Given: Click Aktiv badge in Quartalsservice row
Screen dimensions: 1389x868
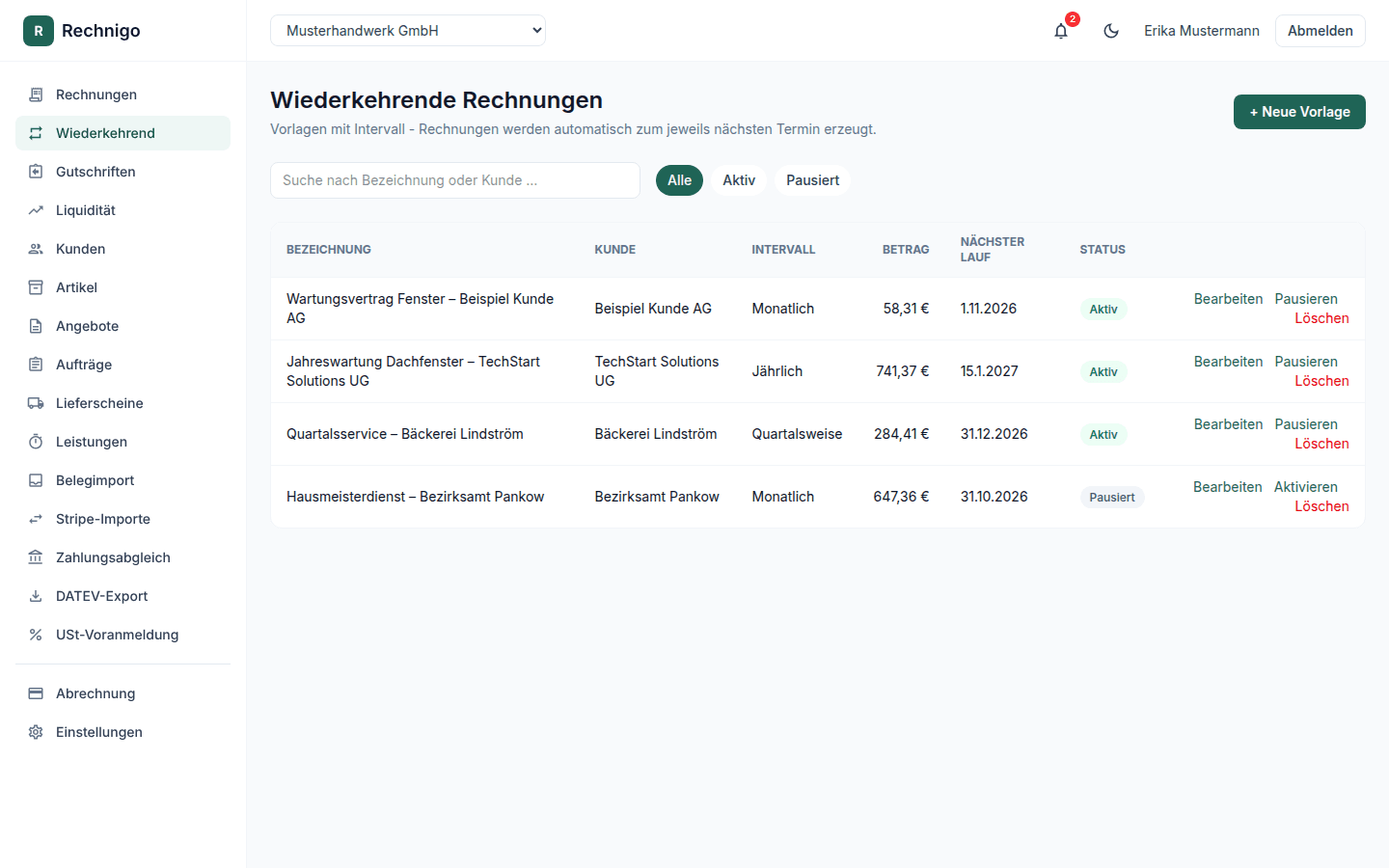Looking at the screenshot, I should click(1103, 435).
